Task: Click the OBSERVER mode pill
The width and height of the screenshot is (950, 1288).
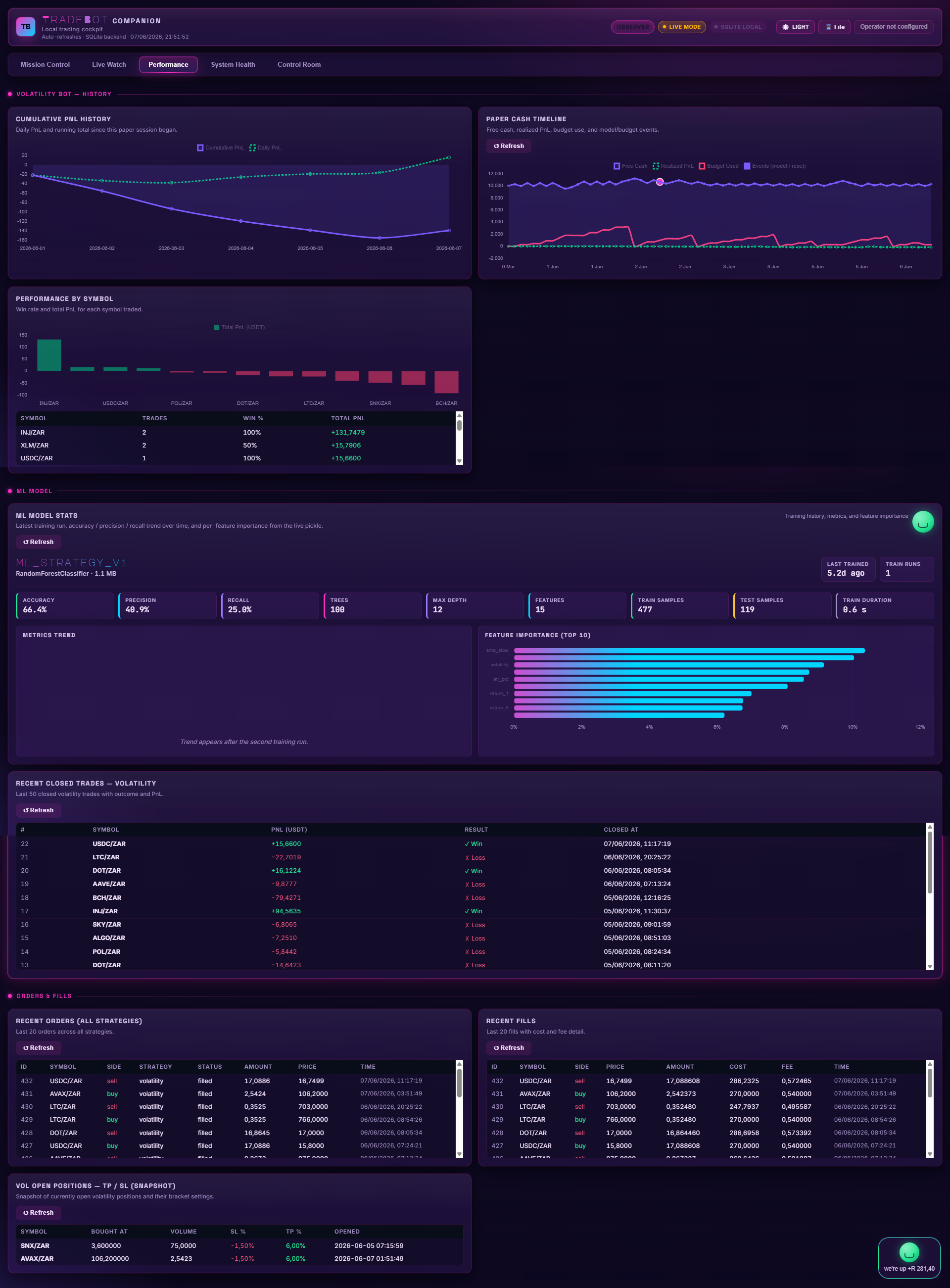Action: [x=632, y=27]
